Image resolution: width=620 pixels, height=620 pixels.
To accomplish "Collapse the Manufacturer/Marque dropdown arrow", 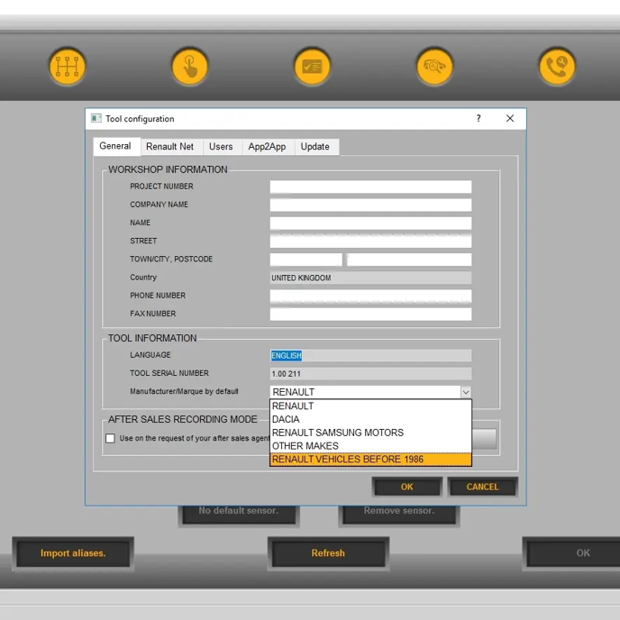I will 466,392.
